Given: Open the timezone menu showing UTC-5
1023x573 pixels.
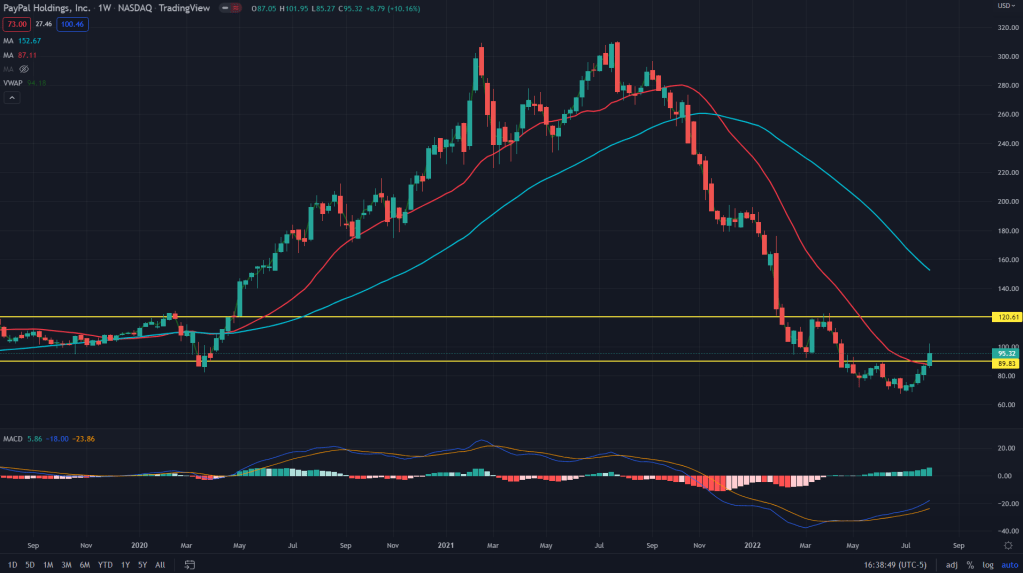Looking at the screenshot, I should point(901,565).
